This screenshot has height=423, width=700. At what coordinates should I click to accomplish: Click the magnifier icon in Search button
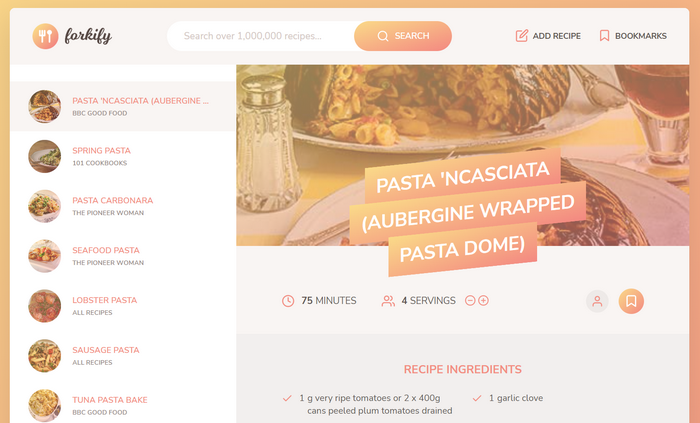(x=383, y=36)
